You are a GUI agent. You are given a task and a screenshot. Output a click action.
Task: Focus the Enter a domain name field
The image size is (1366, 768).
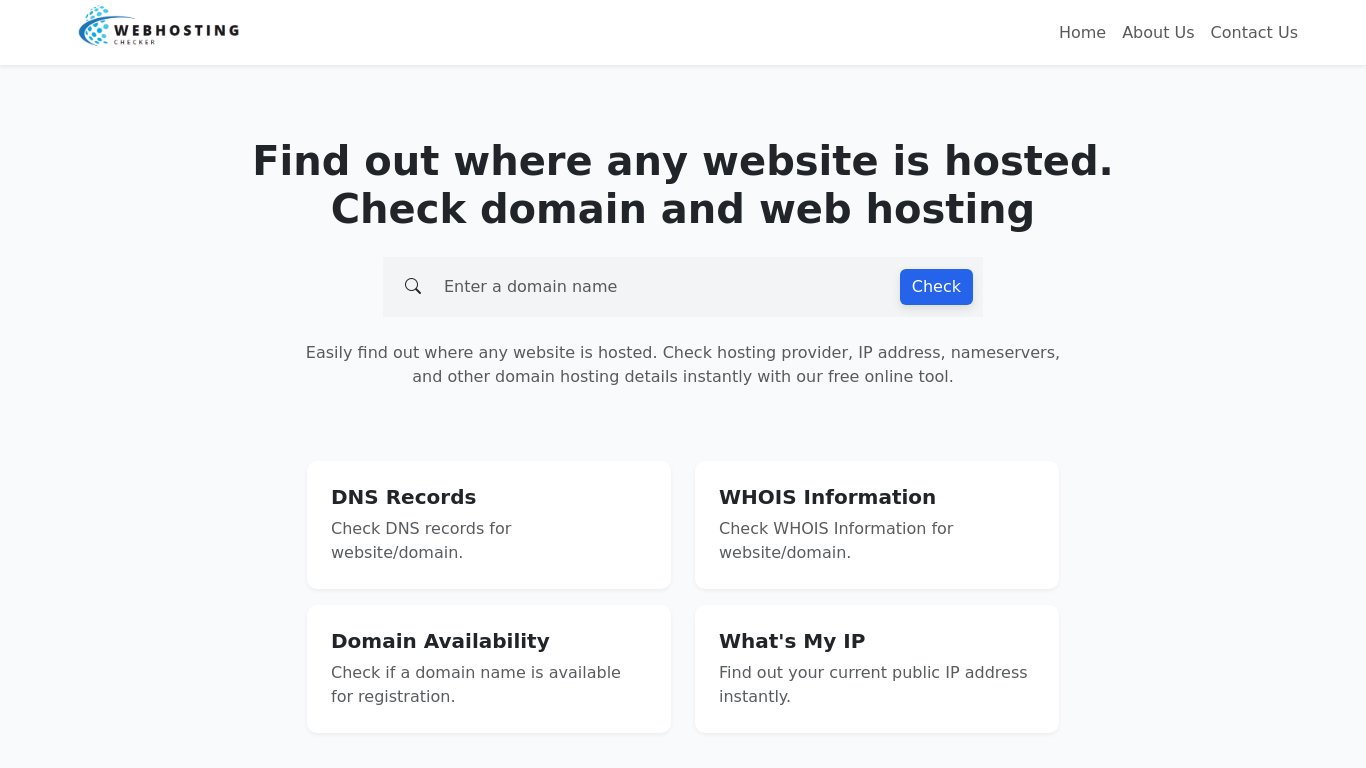[660, 287]
